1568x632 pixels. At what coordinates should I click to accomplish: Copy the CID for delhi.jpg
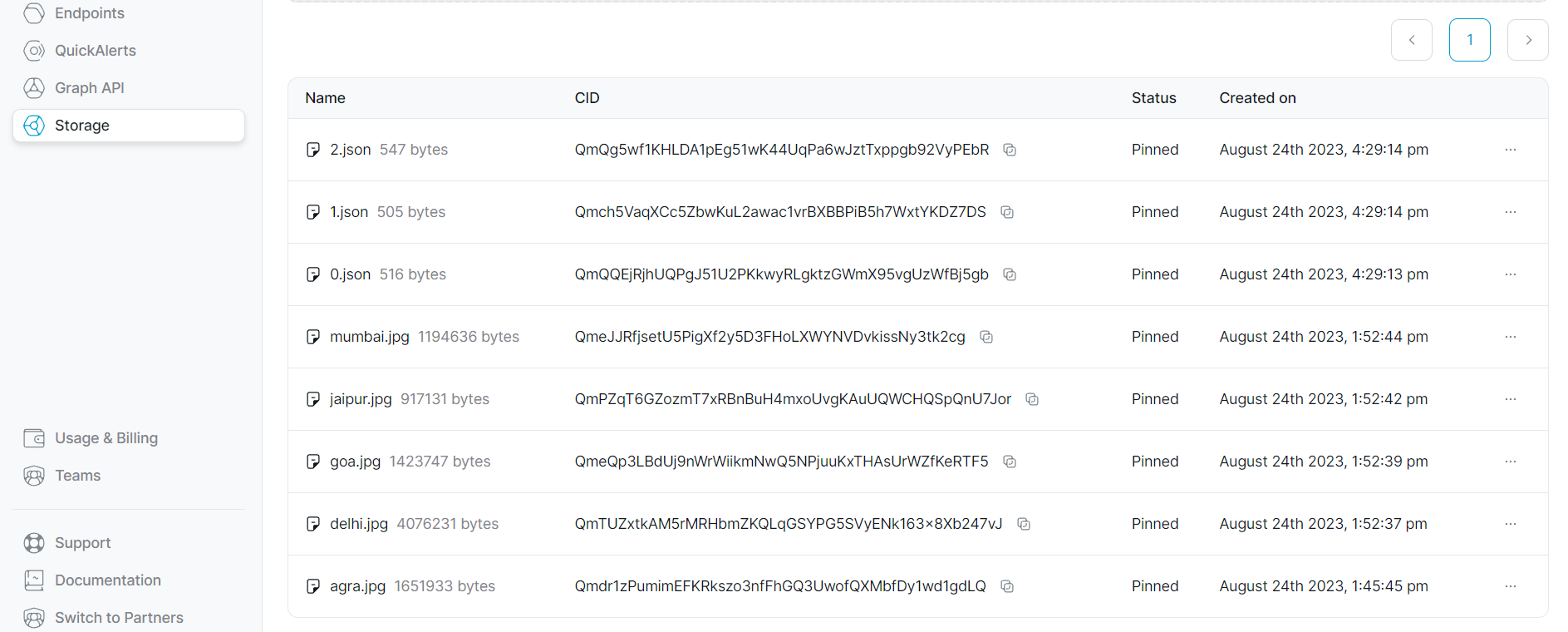point(1024,524)
